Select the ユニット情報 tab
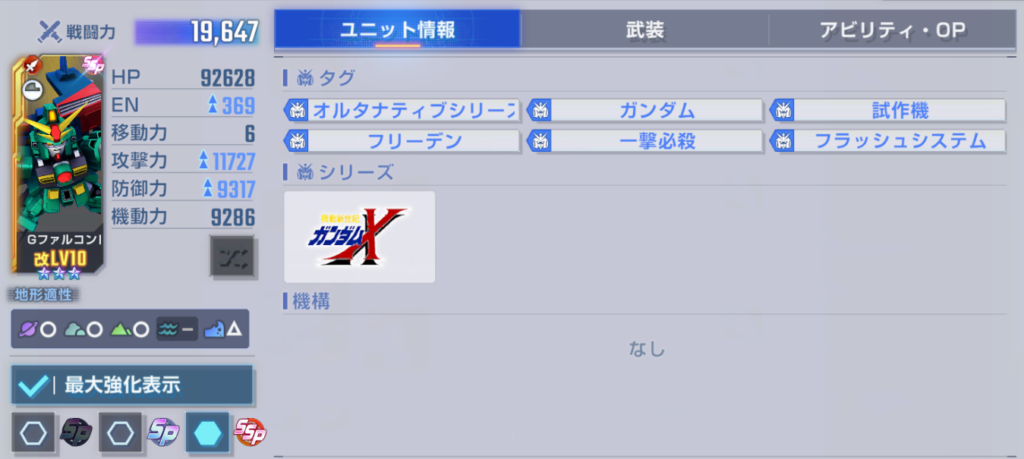The height and width of the screenshot is (459, 1024). coord(398,29)
